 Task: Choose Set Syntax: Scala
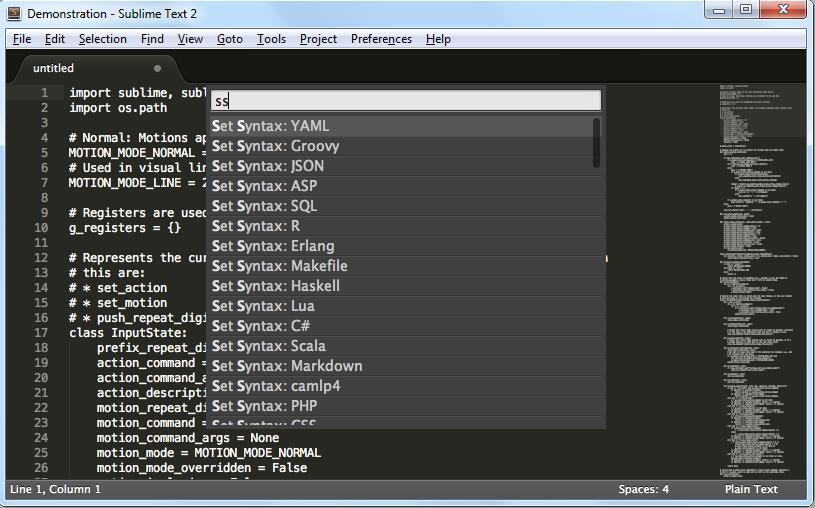(x=406, y=346)
